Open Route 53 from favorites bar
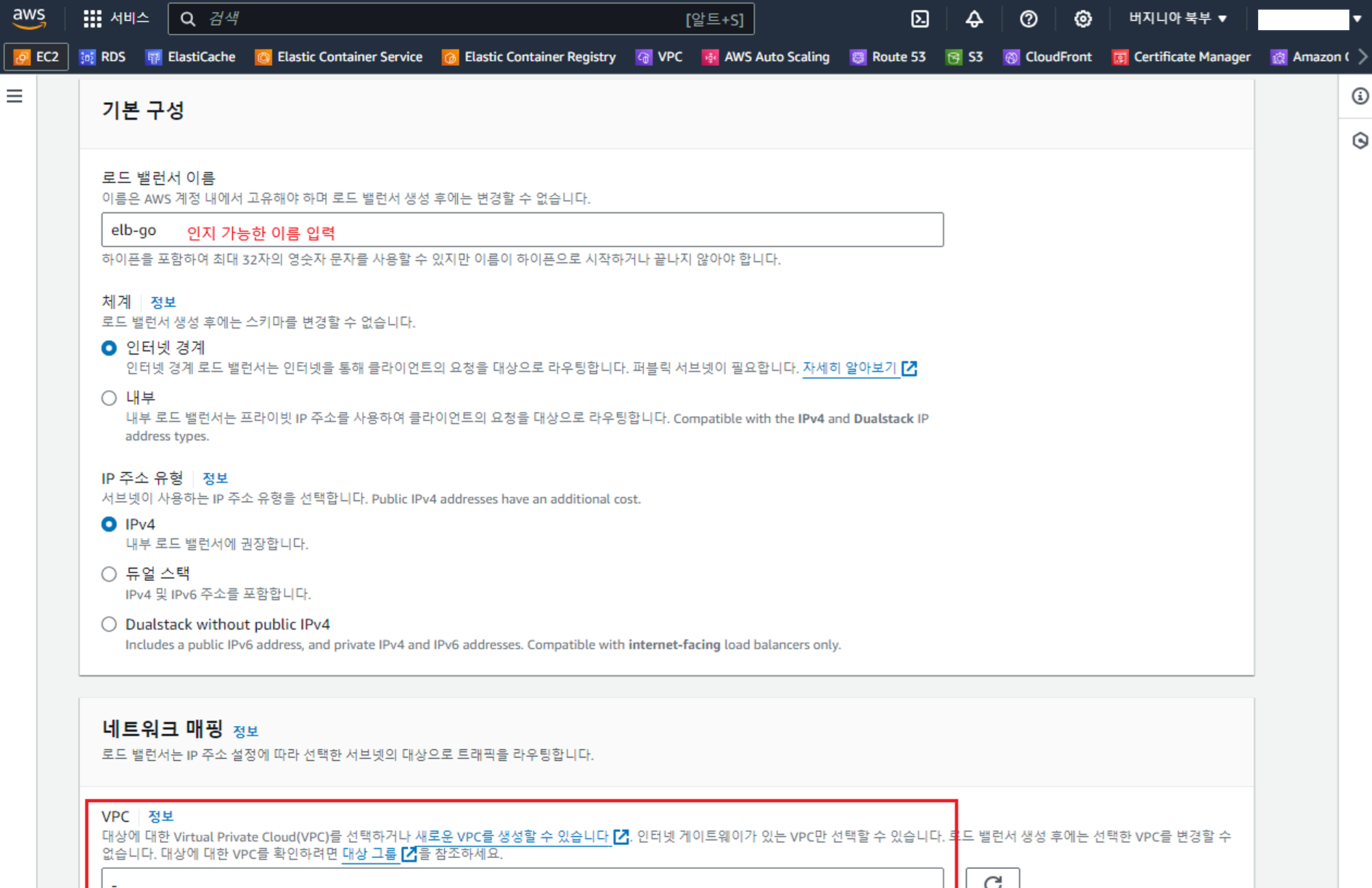This screenshot has width=1372, height=888. coord(888,57)
